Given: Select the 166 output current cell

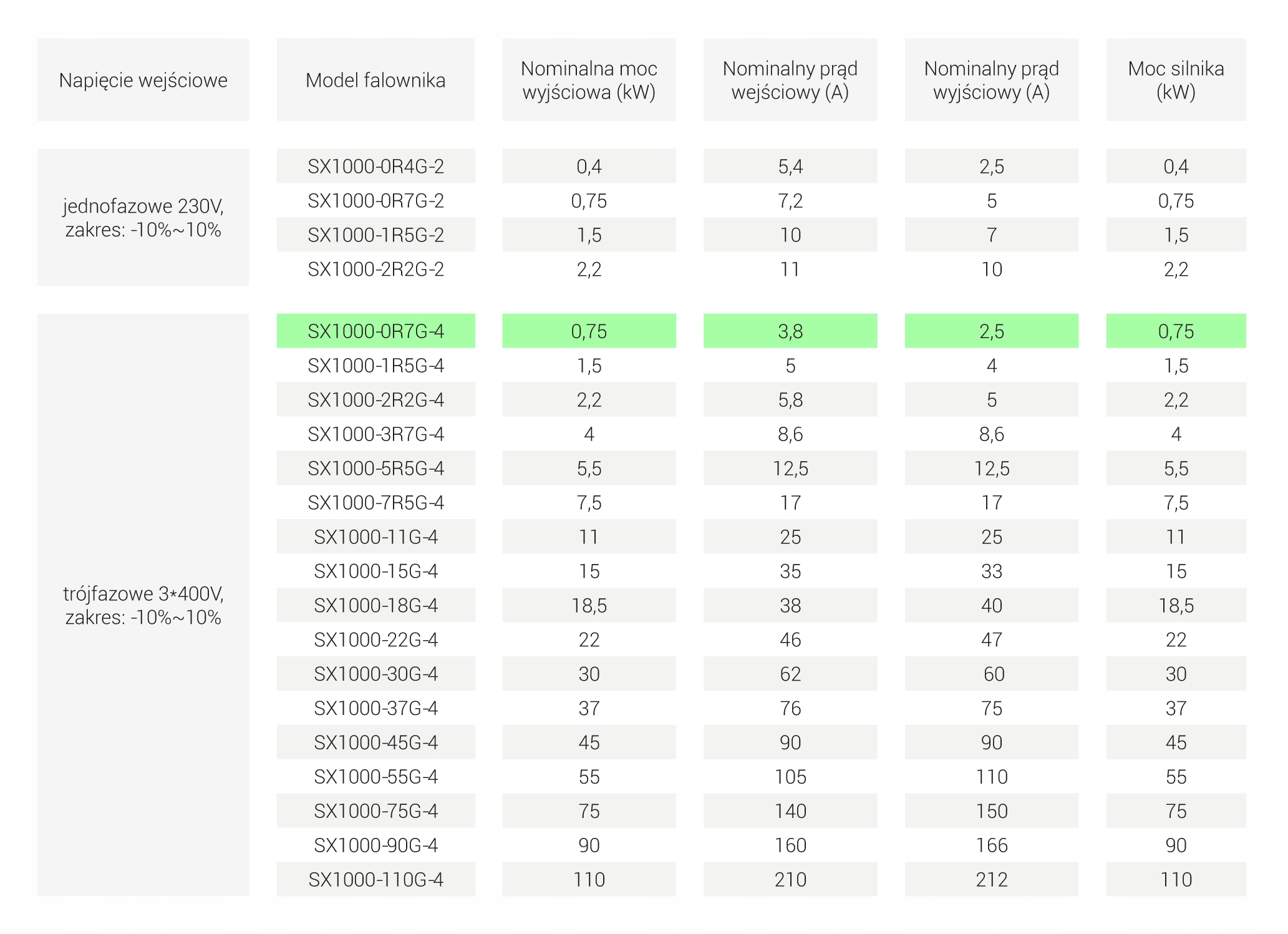Looking at the screenshot, I should pos(991,845).
